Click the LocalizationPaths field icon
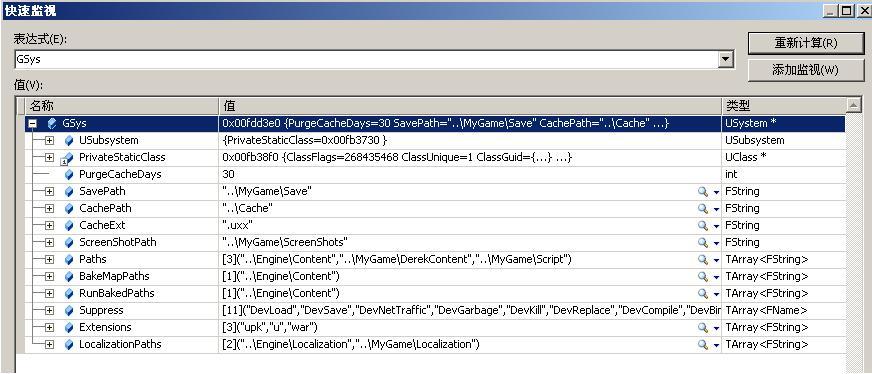872x374 pixels. tap(69, 345)
